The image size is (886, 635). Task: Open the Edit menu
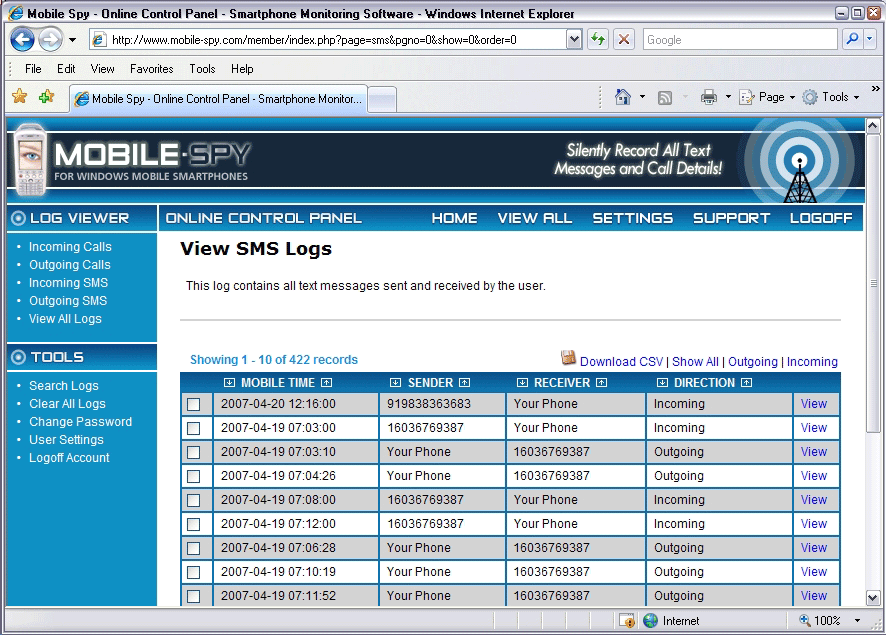tap(66, 69)
